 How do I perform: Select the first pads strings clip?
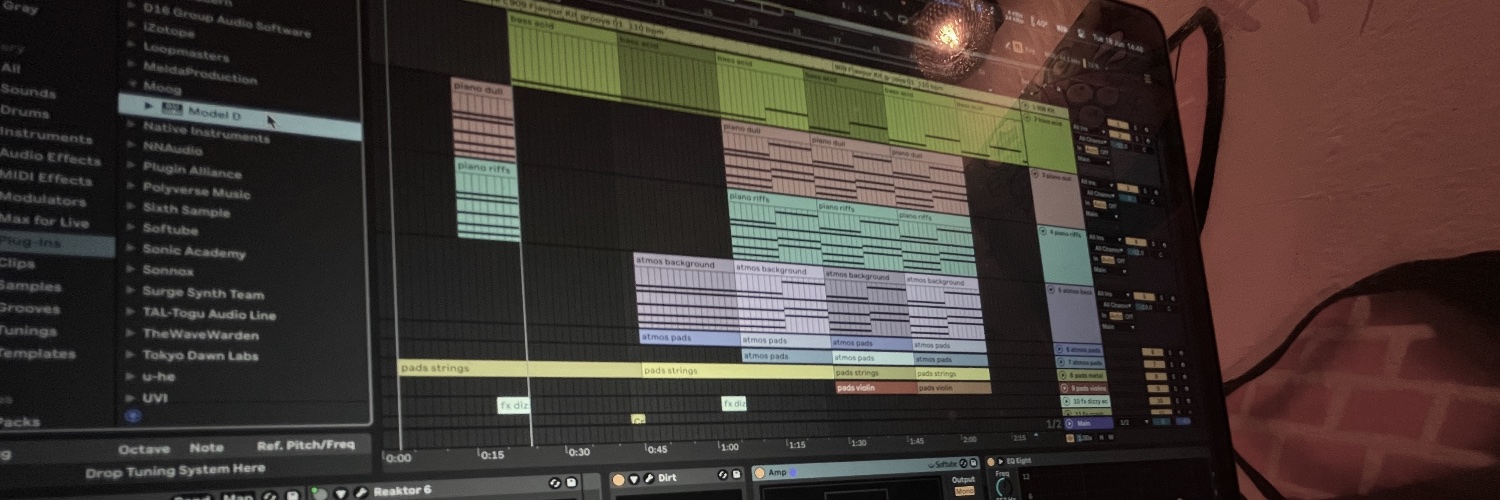click(x=519, y=368)
